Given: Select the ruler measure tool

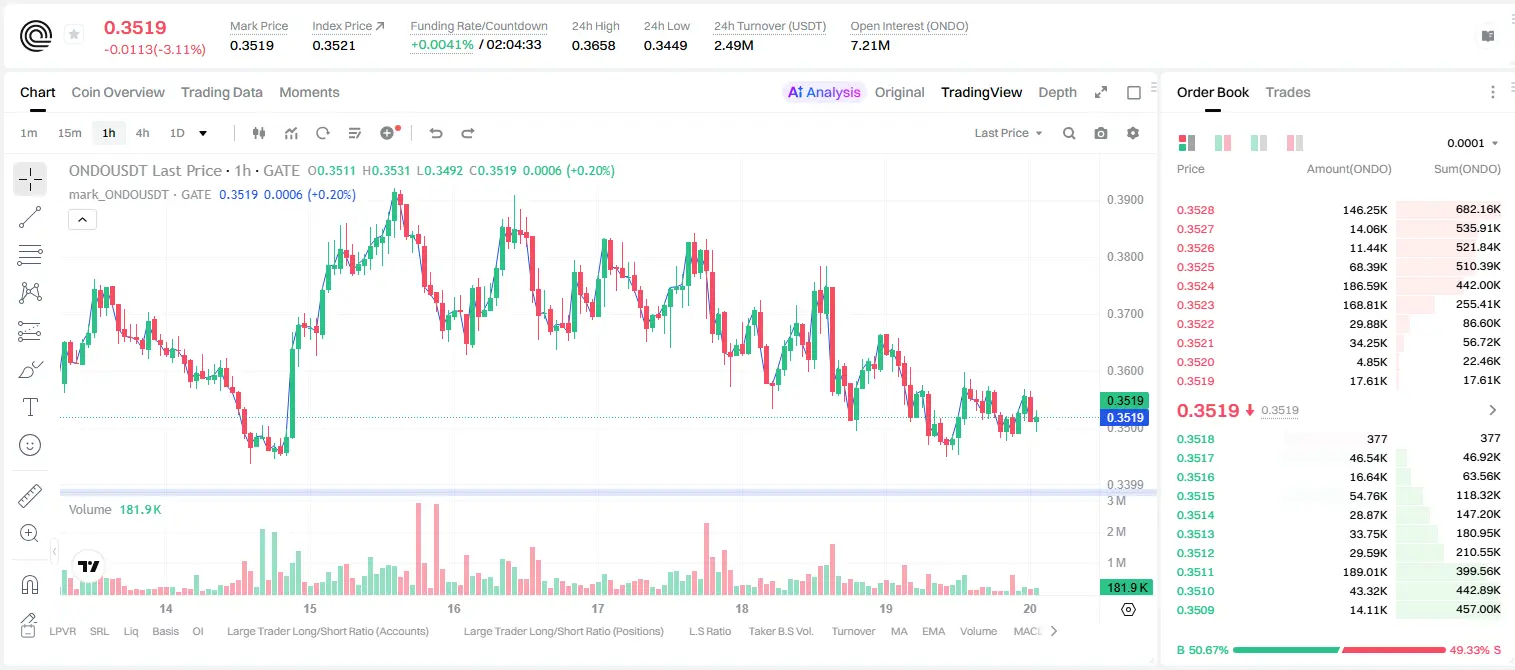Looking at the screenshot, I should point(30,496).
